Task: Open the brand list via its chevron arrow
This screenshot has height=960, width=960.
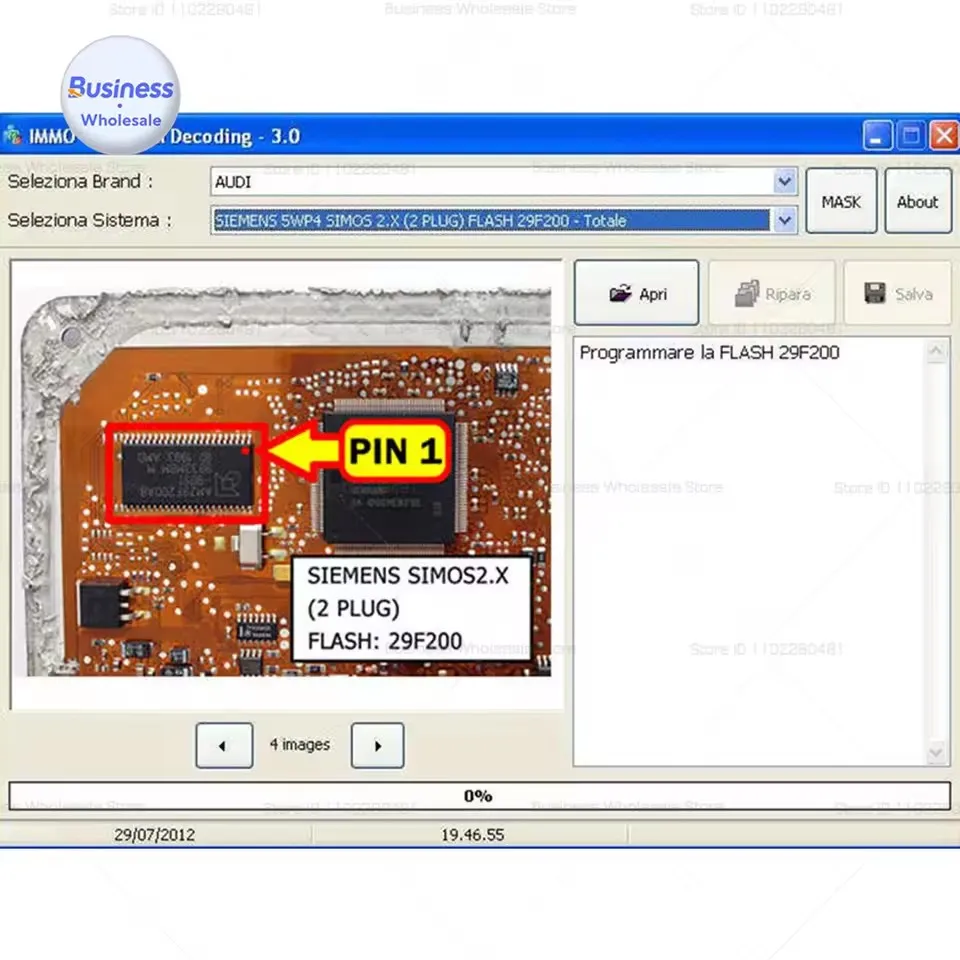Action: click(784, 181)
